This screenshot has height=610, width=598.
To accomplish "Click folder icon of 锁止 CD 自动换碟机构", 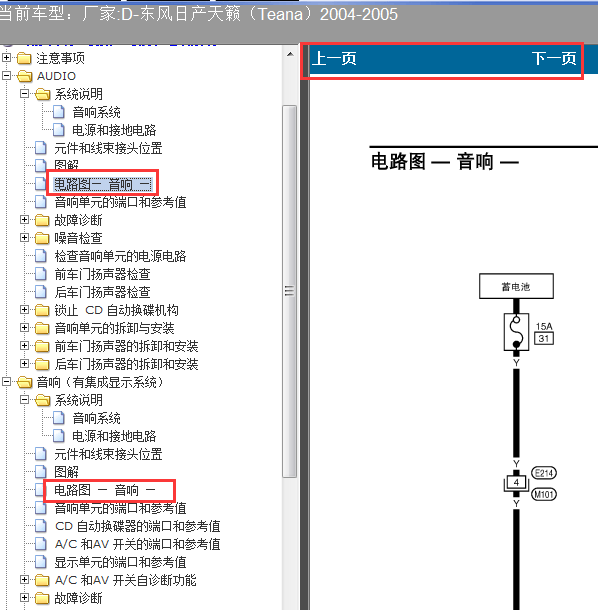I will click(x=42, y=310).
